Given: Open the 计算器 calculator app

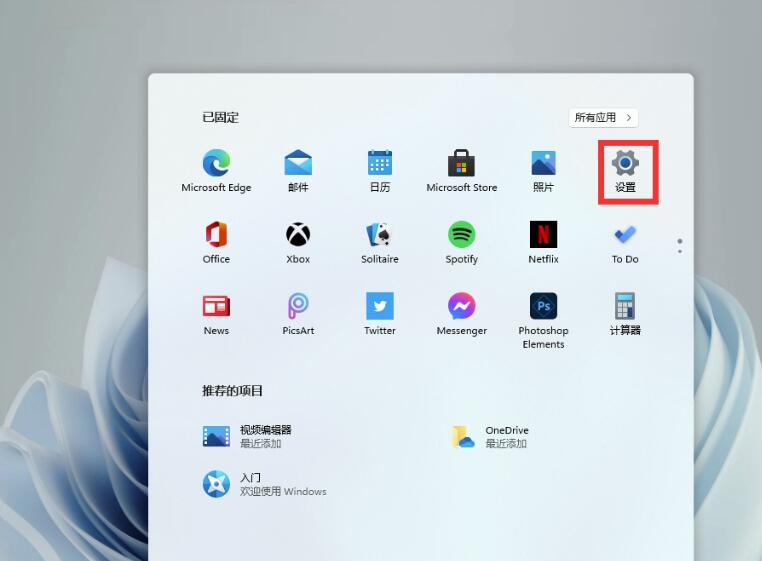Looking at the screenshot, I should click(x=625, y=314).
